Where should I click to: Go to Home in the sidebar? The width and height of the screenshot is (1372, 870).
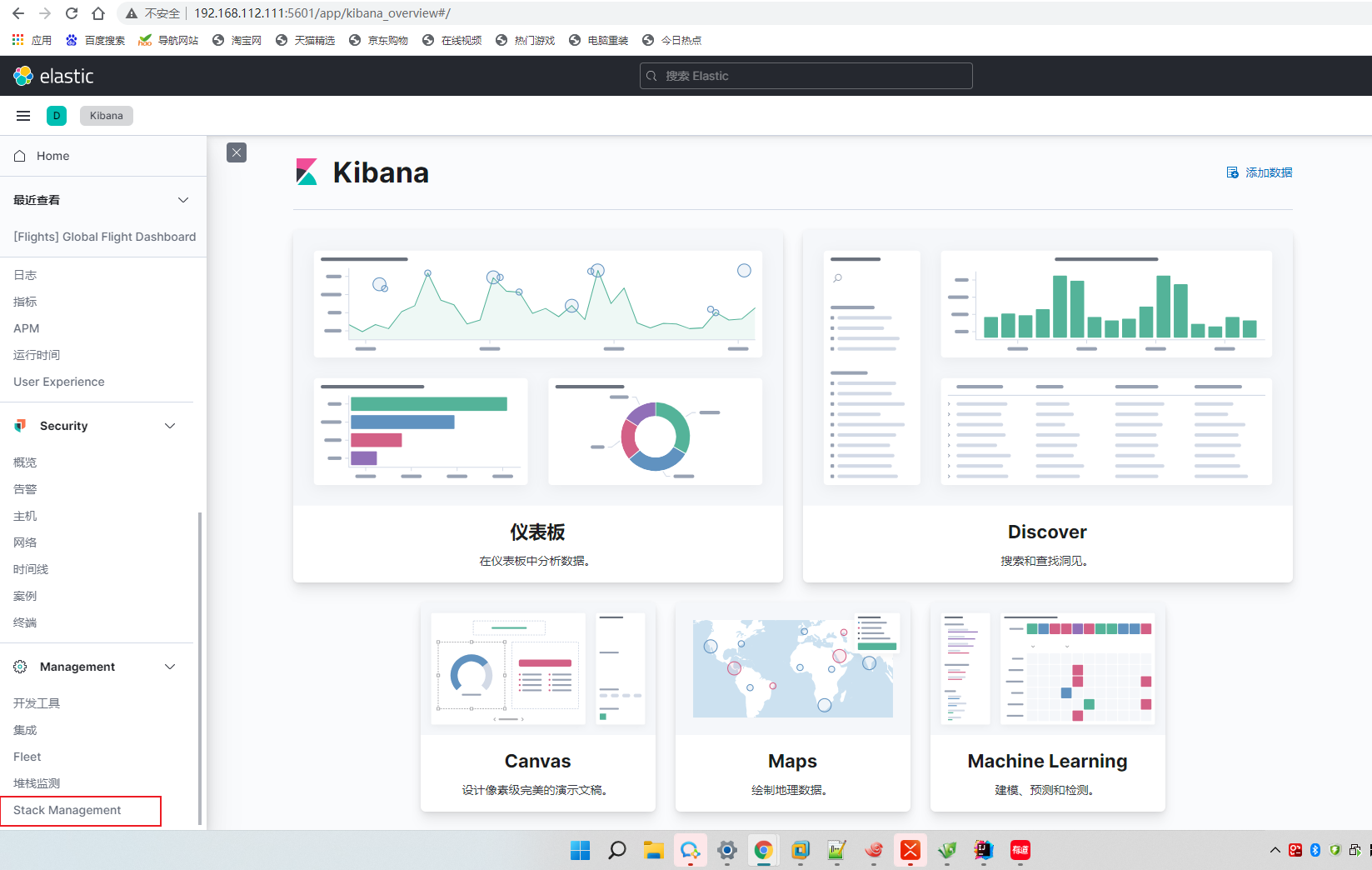coord(52,156)
